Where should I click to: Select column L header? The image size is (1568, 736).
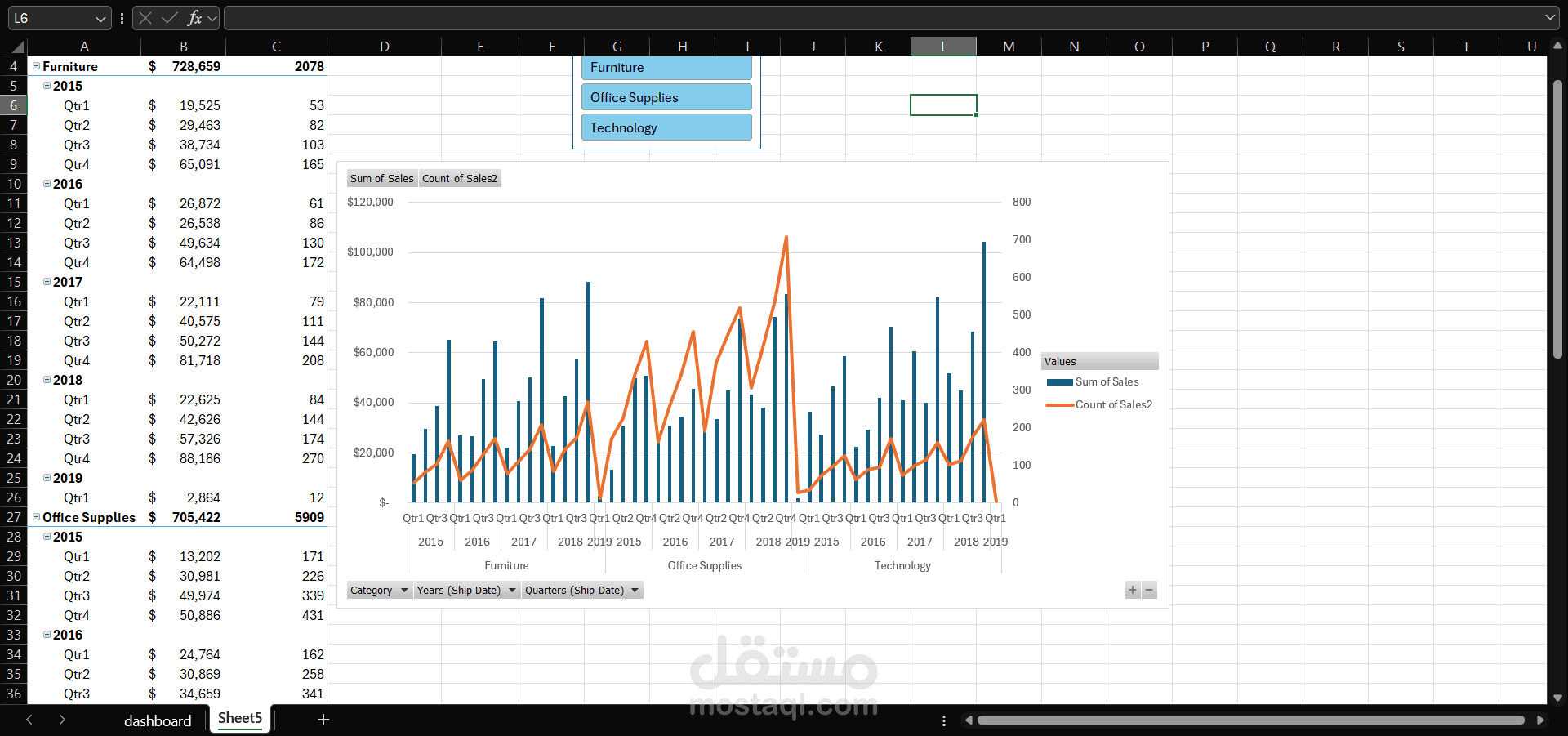click(943, 47)
